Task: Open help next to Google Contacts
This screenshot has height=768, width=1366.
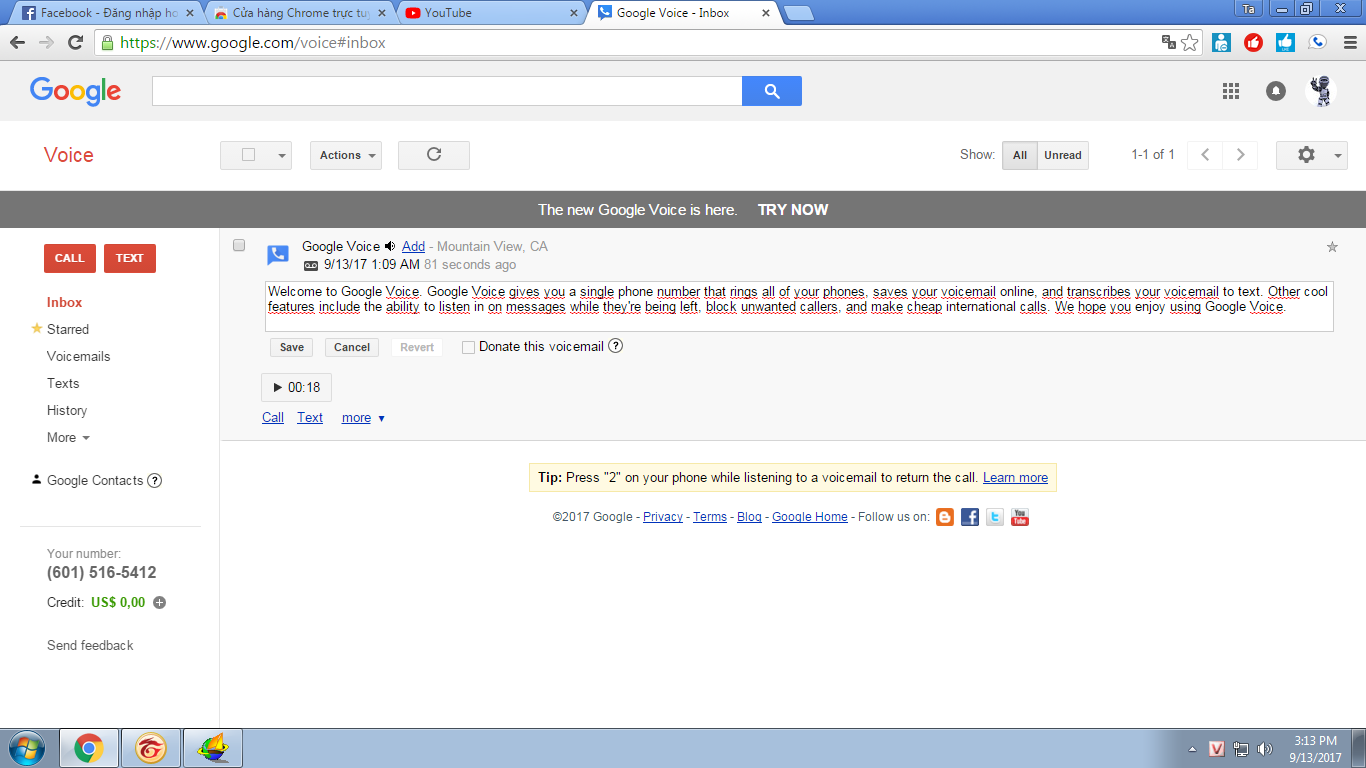Action: (155, 480)
